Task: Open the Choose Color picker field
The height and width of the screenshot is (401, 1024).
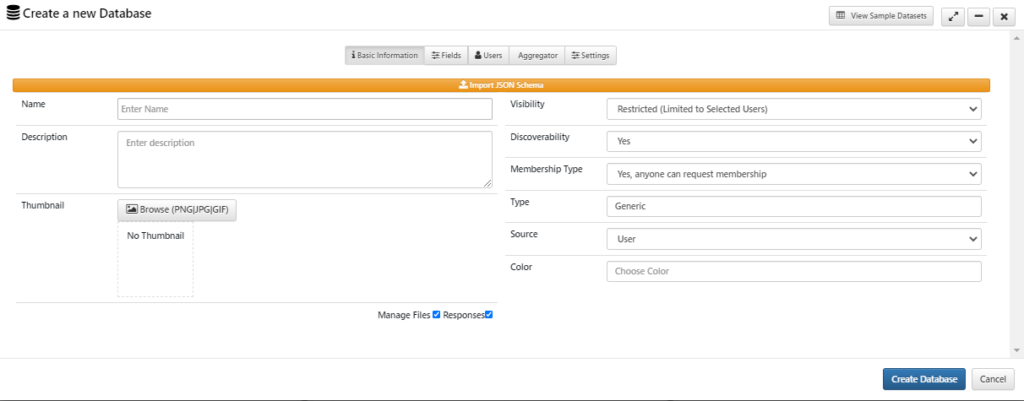Action: pyautogui.click(x=793, y=271)
